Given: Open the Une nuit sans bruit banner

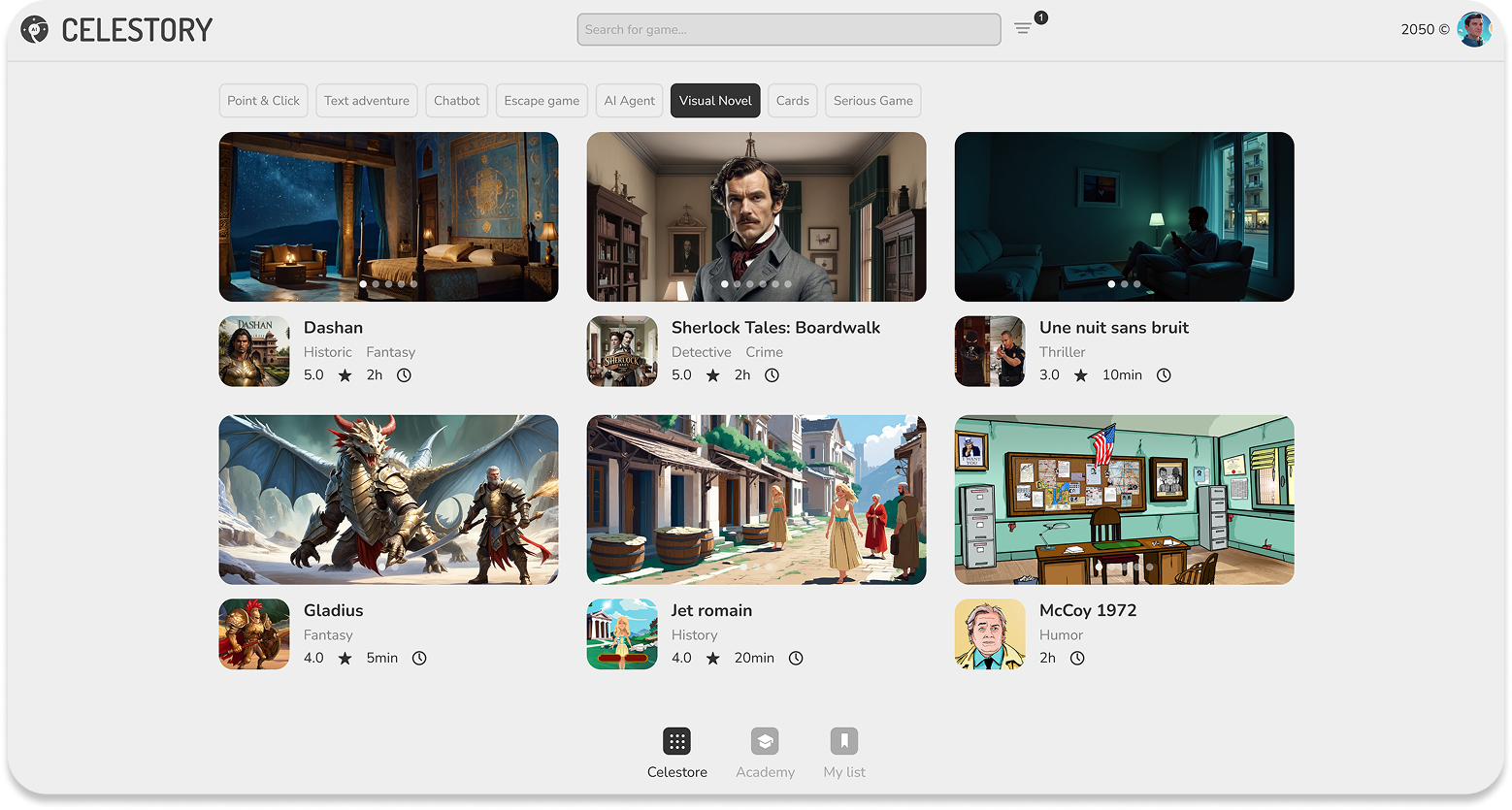Looking at the screenshot, I should pyautogui.click(x=1124, y=216).
